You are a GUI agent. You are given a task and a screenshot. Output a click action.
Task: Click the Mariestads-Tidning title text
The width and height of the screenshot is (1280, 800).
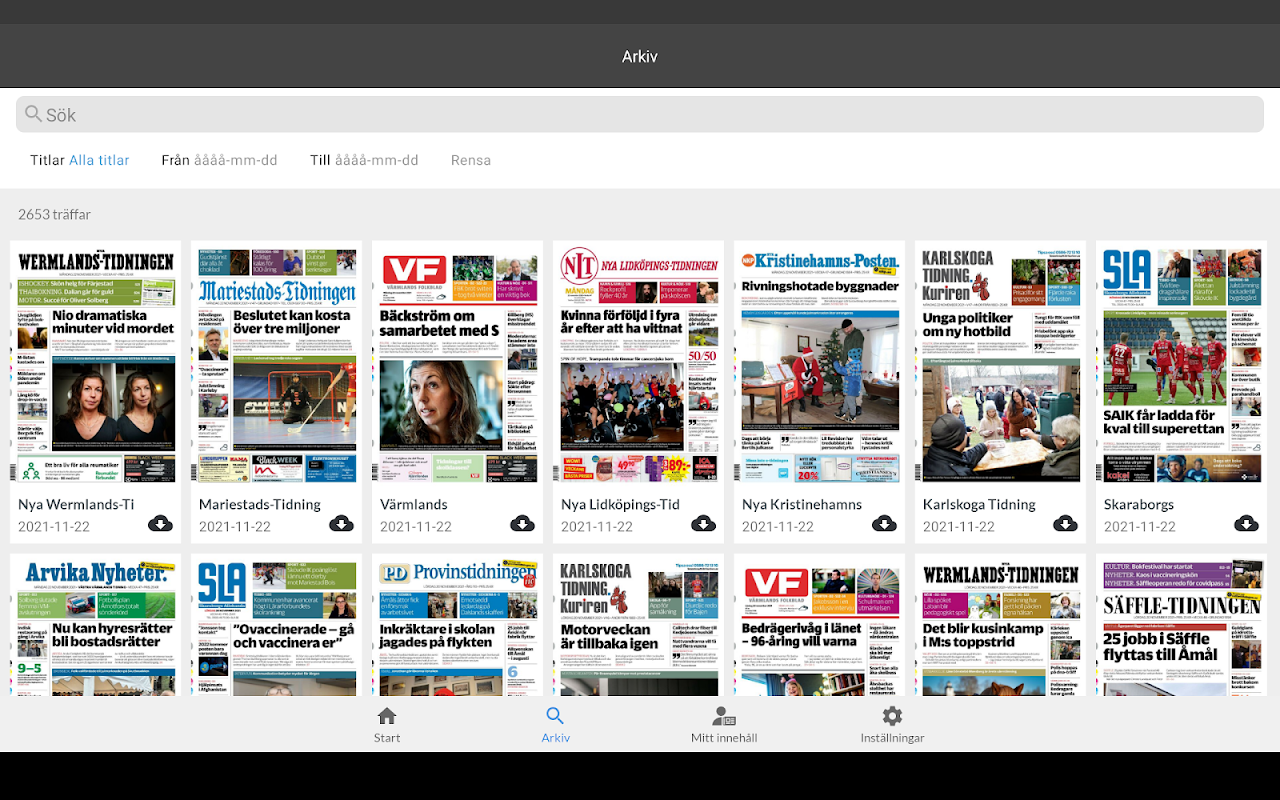click(260, 505)
